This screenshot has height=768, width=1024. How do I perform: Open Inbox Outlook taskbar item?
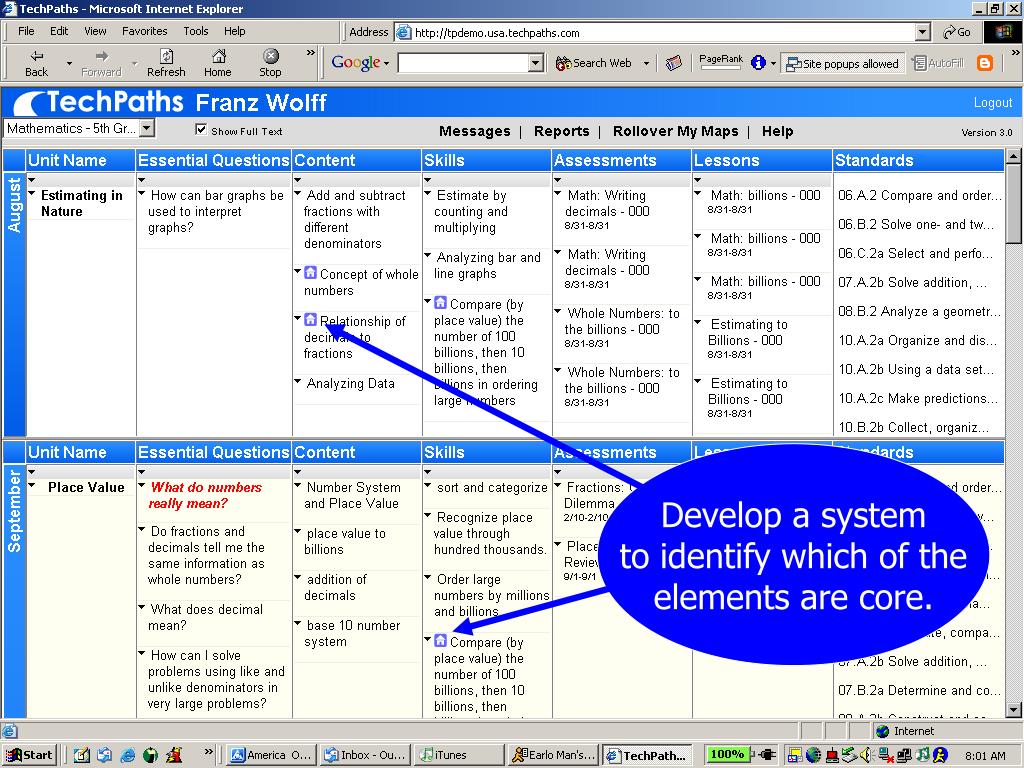point(366,755)
